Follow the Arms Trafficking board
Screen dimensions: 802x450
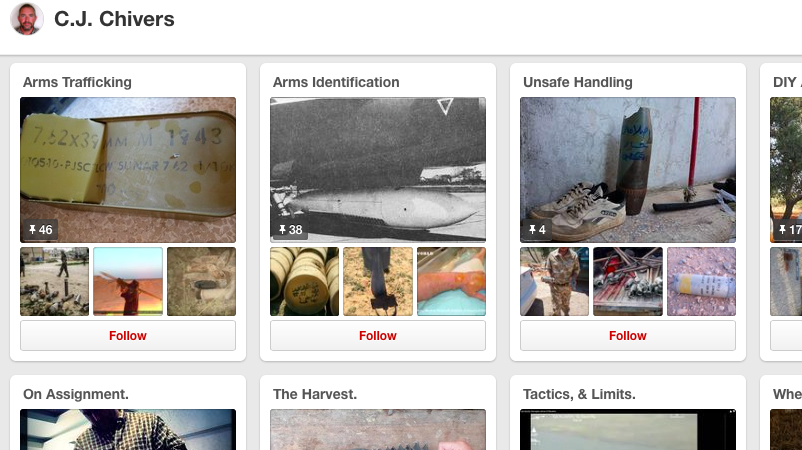[128, 336]
